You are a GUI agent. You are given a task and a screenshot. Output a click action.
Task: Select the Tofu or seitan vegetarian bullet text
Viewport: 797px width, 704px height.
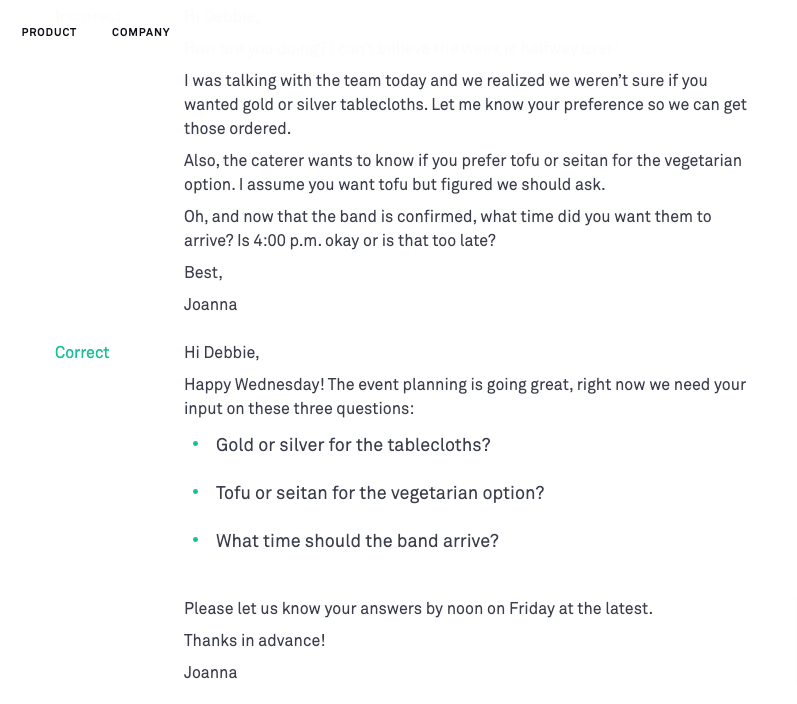380,493
